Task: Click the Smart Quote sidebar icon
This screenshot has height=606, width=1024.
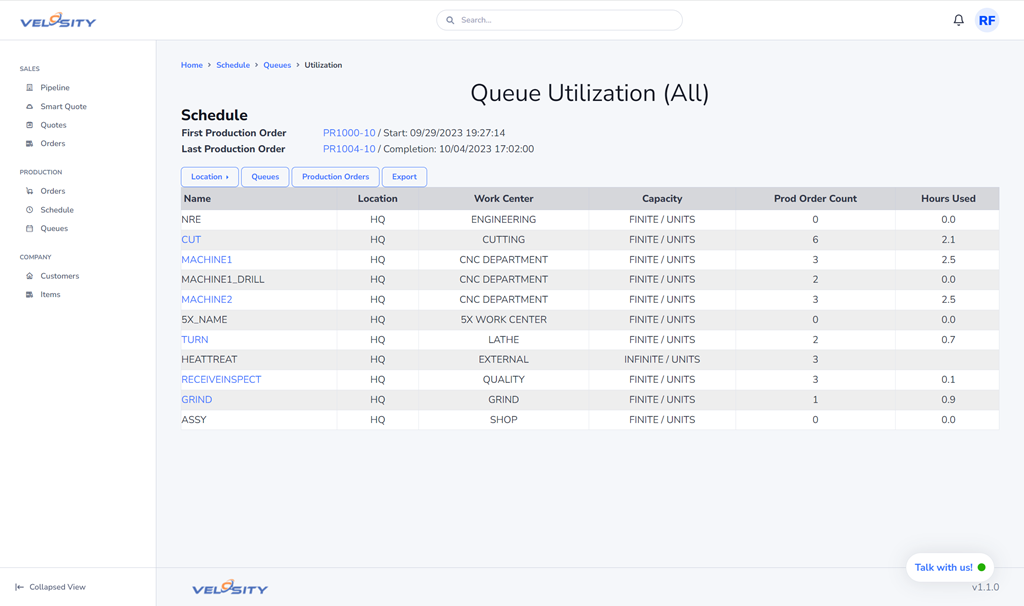Action: coord(30,107)
